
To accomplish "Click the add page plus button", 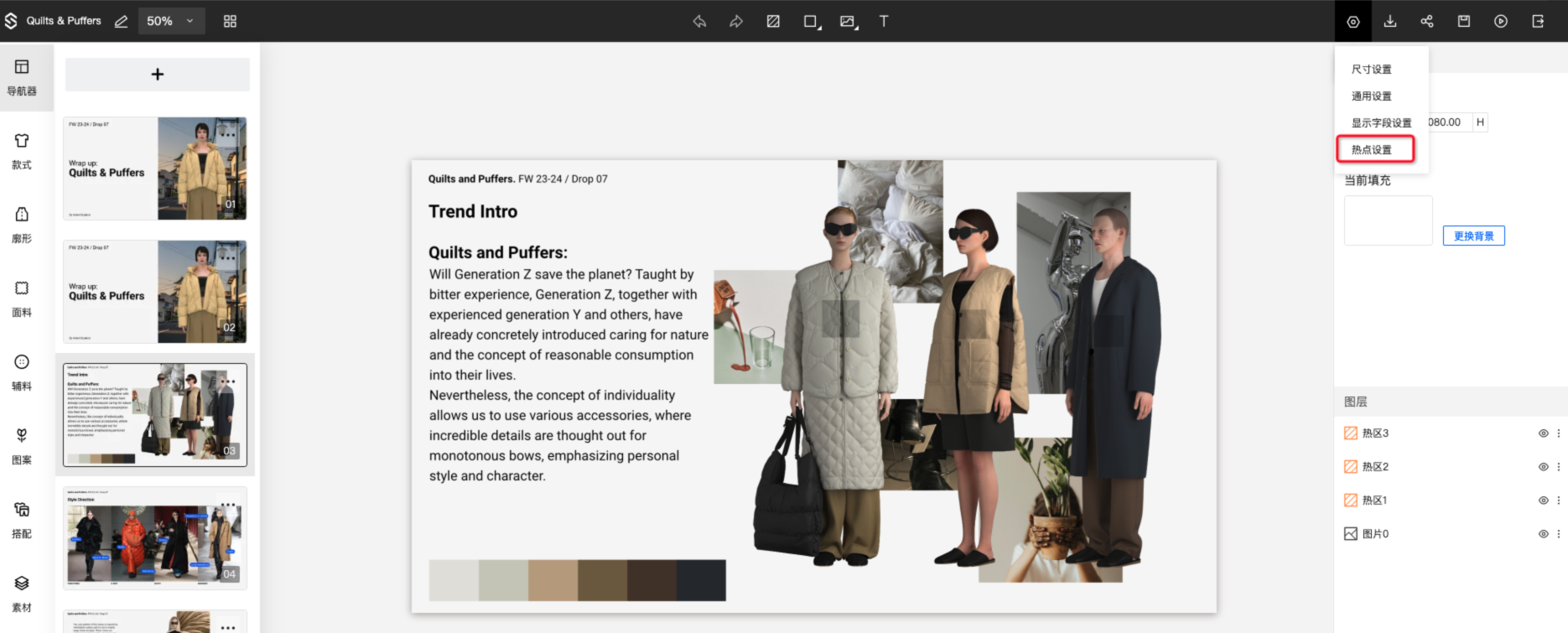I will pyautogui.click(x=158, y=75).
